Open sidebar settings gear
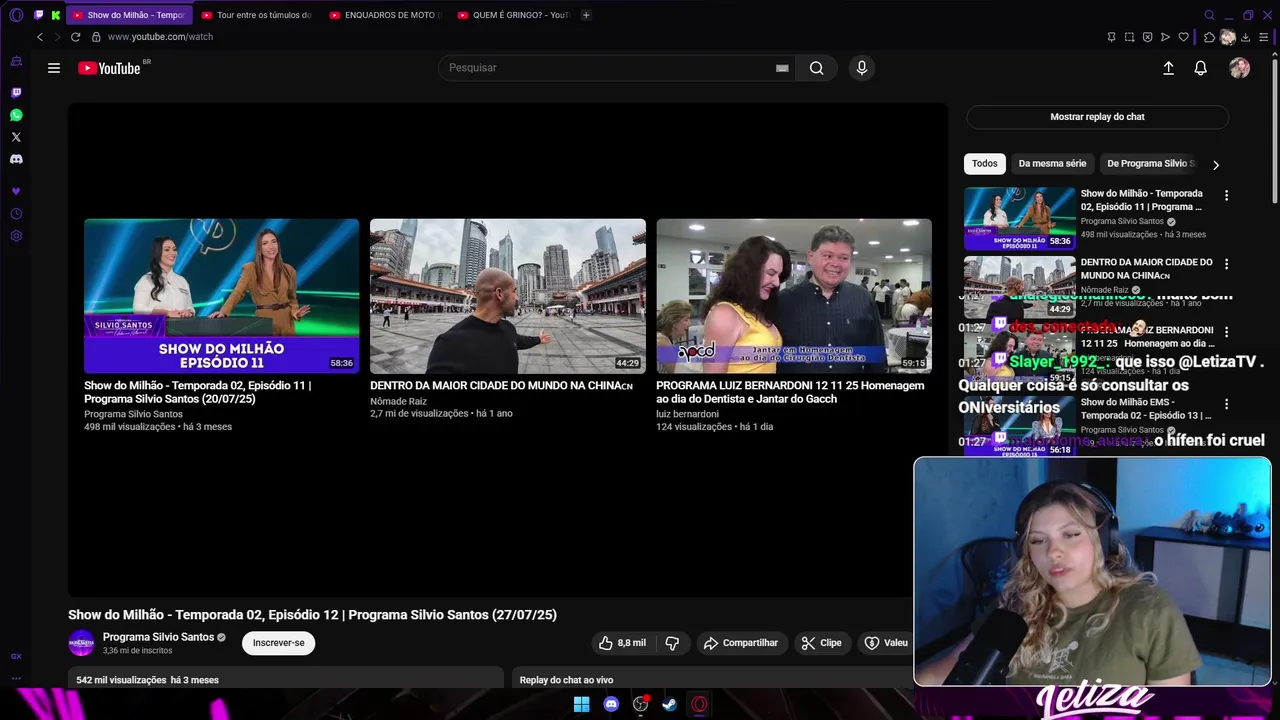The image size is (1280, 720). pyautogui.click(x=16, y=236)
